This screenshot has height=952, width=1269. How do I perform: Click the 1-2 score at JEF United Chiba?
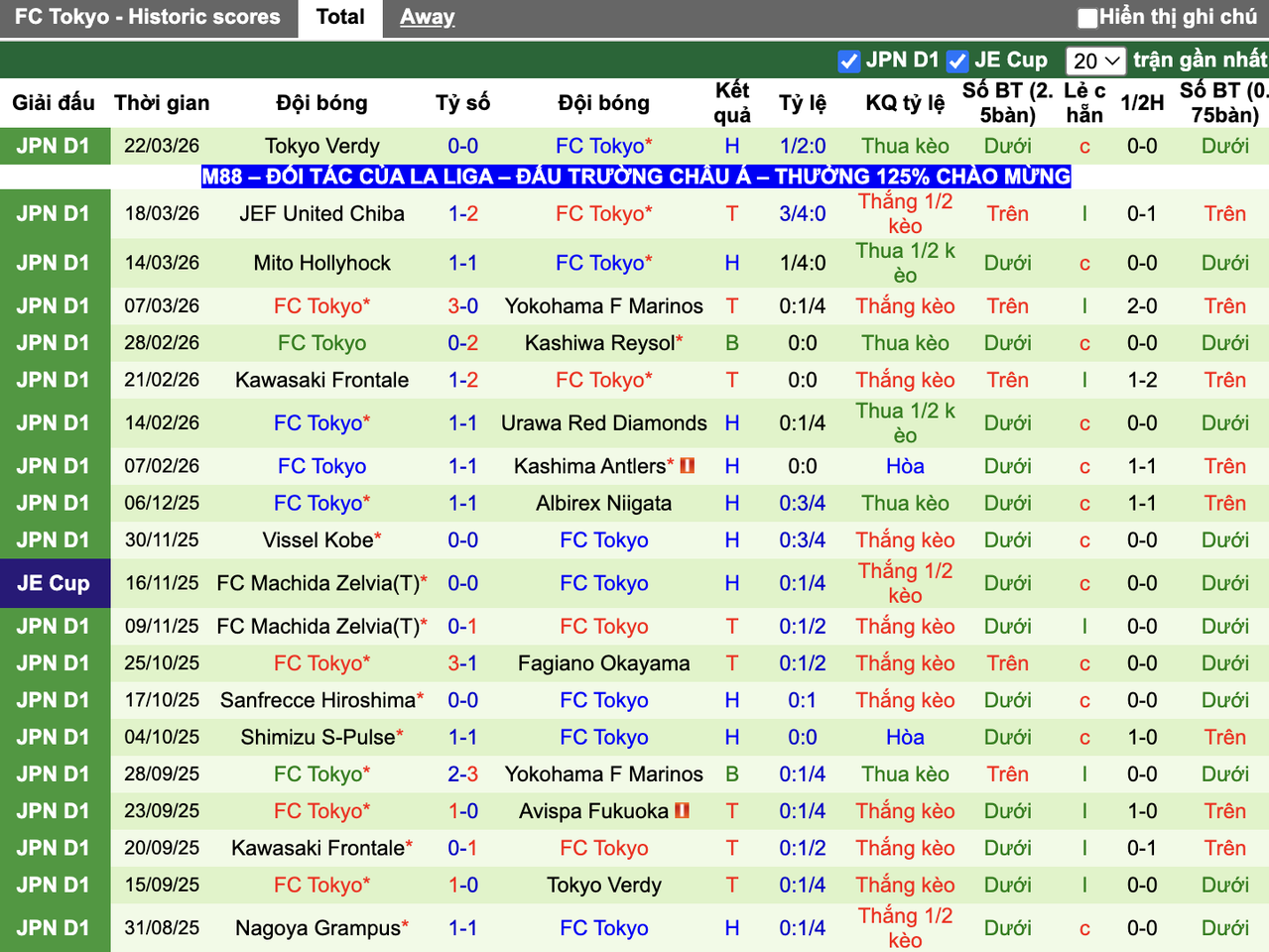463,213
